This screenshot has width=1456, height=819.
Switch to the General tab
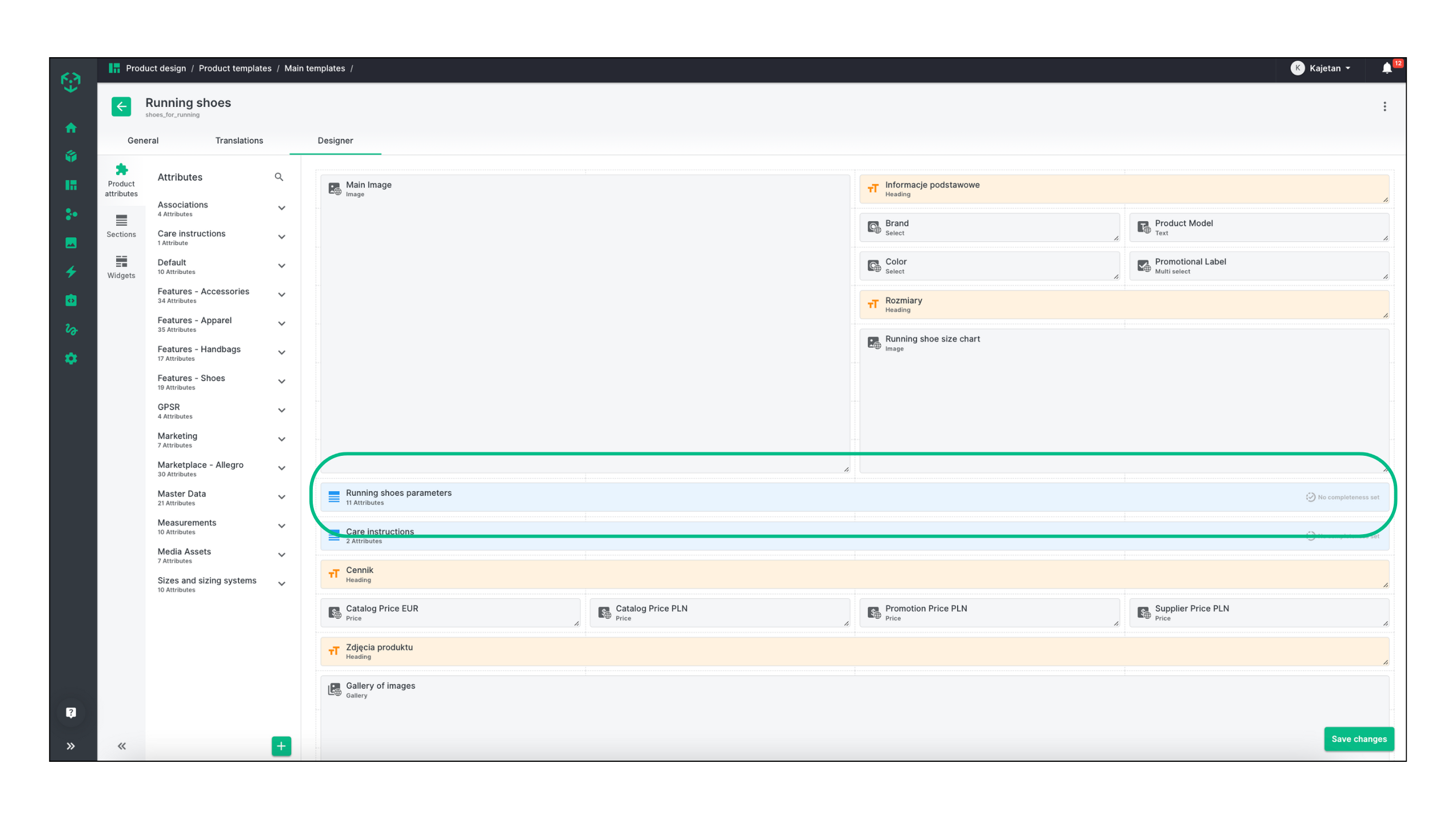(x=143, y=141)
